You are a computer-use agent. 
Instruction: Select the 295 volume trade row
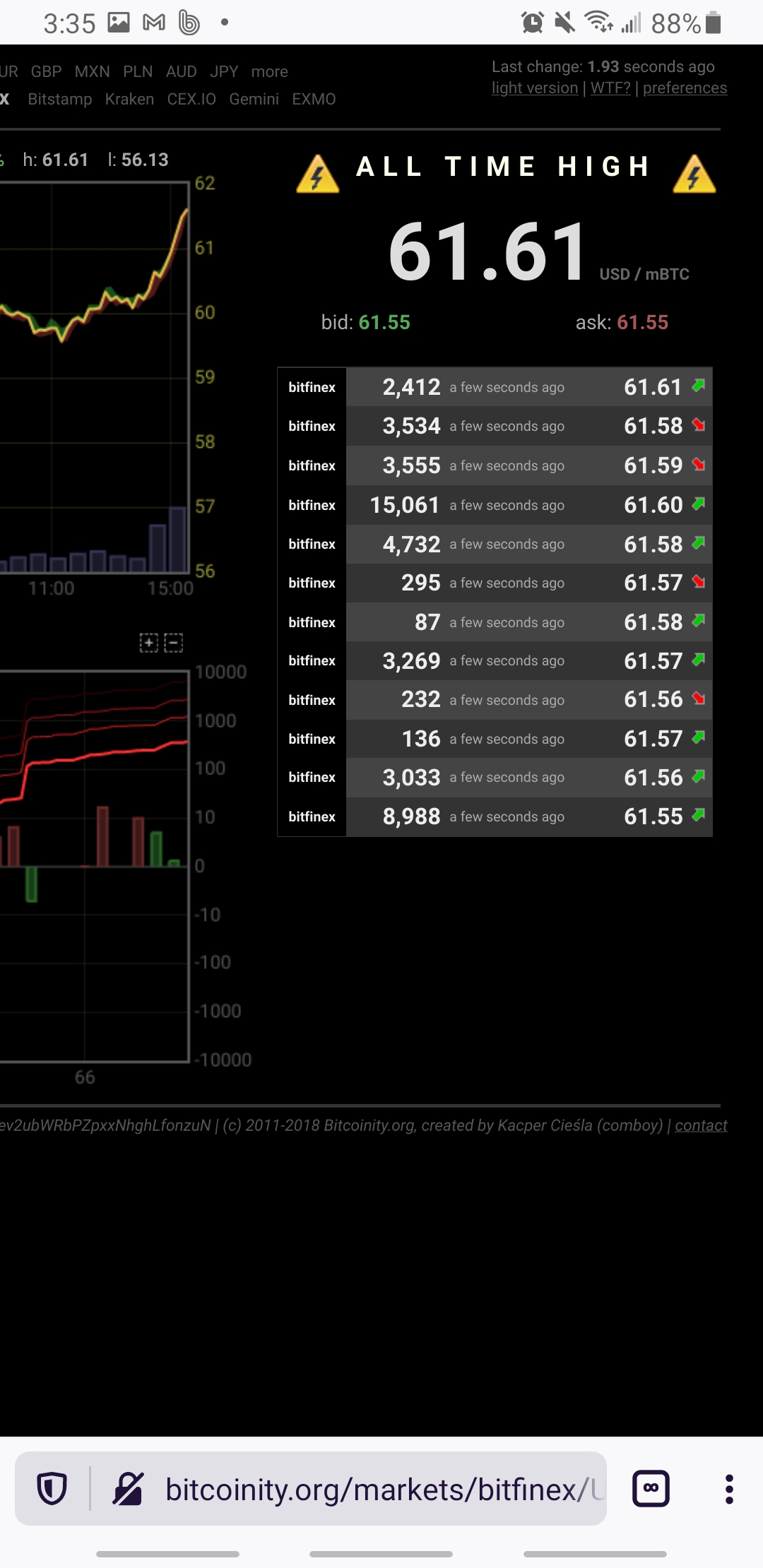coord(495,583)
